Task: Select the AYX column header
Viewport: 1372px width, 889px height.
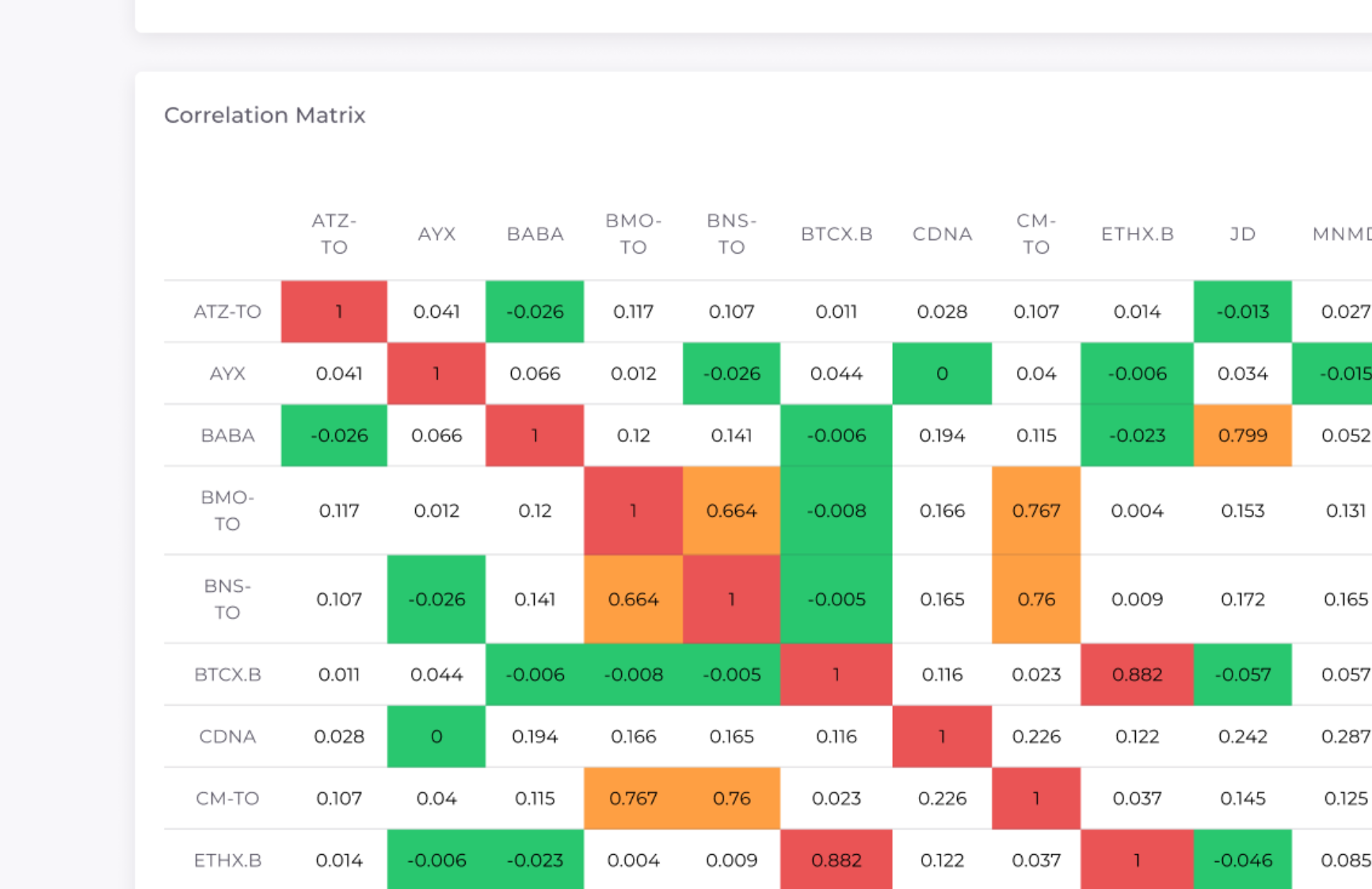Action: (x=436, y=233)
